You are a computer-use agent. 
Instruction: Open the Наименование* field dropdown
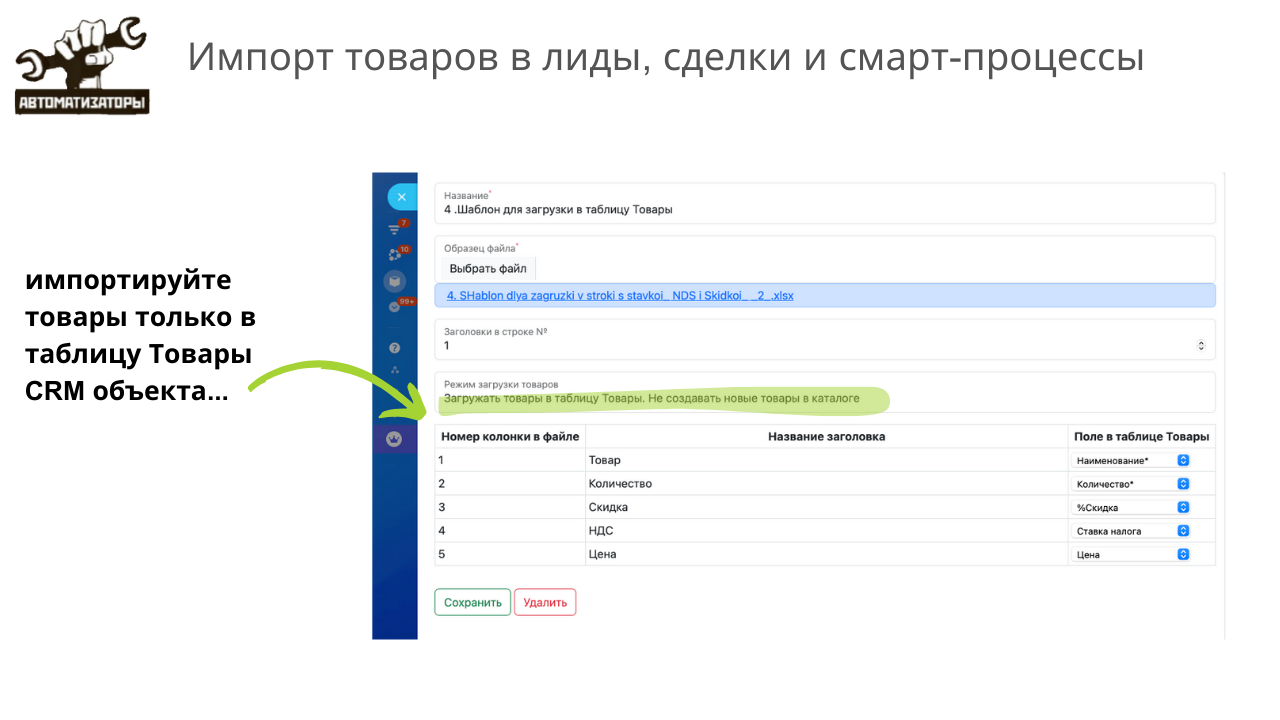(x=1131, y=460)
